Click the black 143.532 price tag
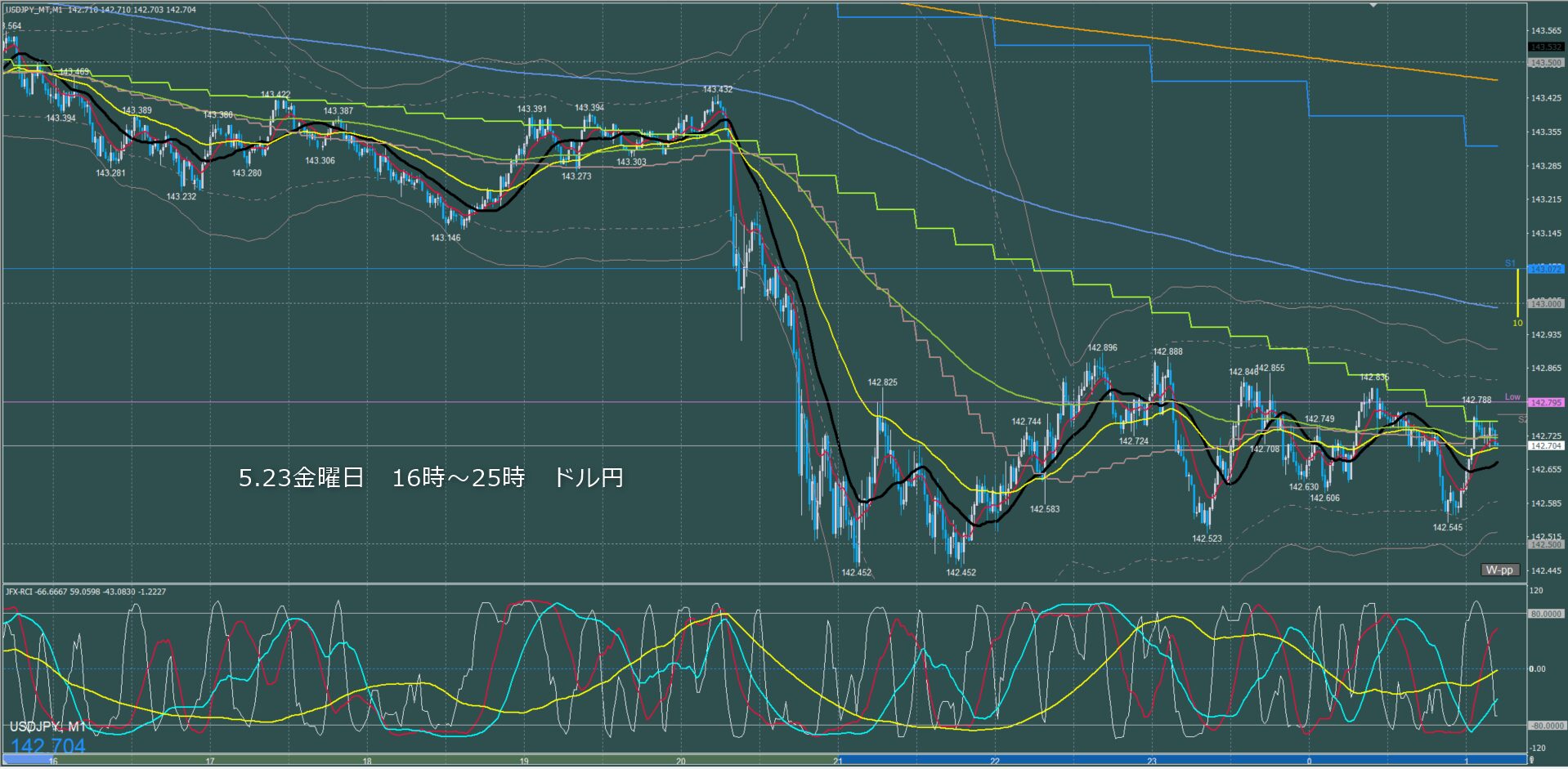Image resolution: width=1568 pixels, height=769 pixels. point(1546,47)
